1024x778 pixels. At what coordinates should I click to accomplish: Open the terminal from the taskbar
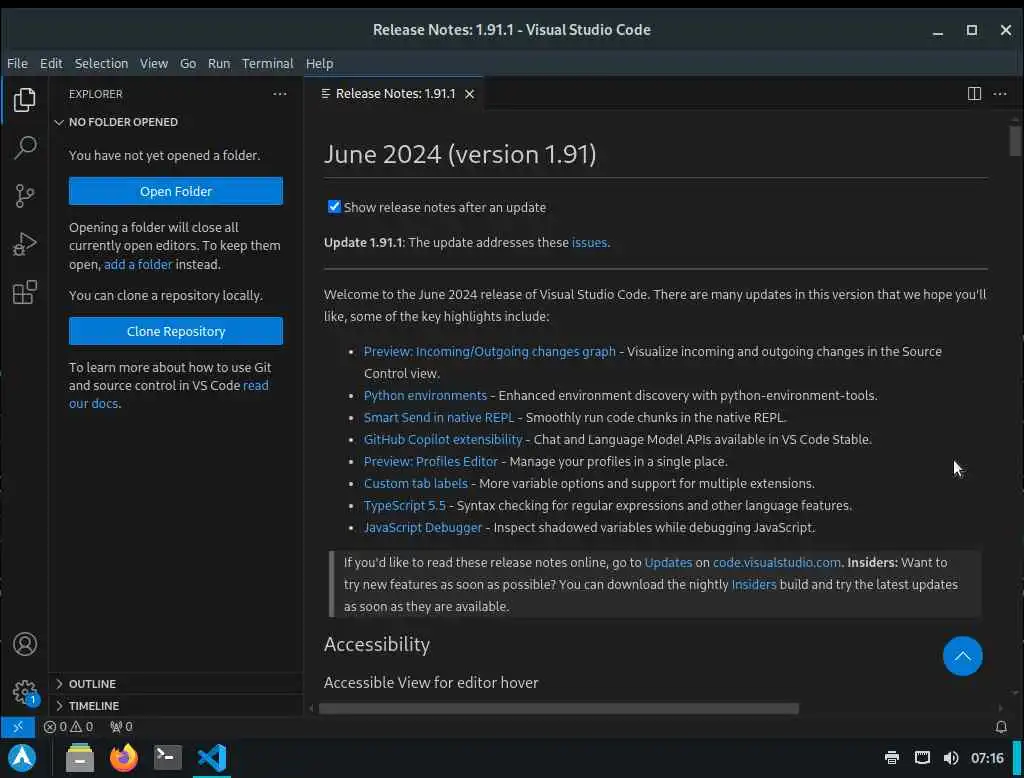coord(167,758)
